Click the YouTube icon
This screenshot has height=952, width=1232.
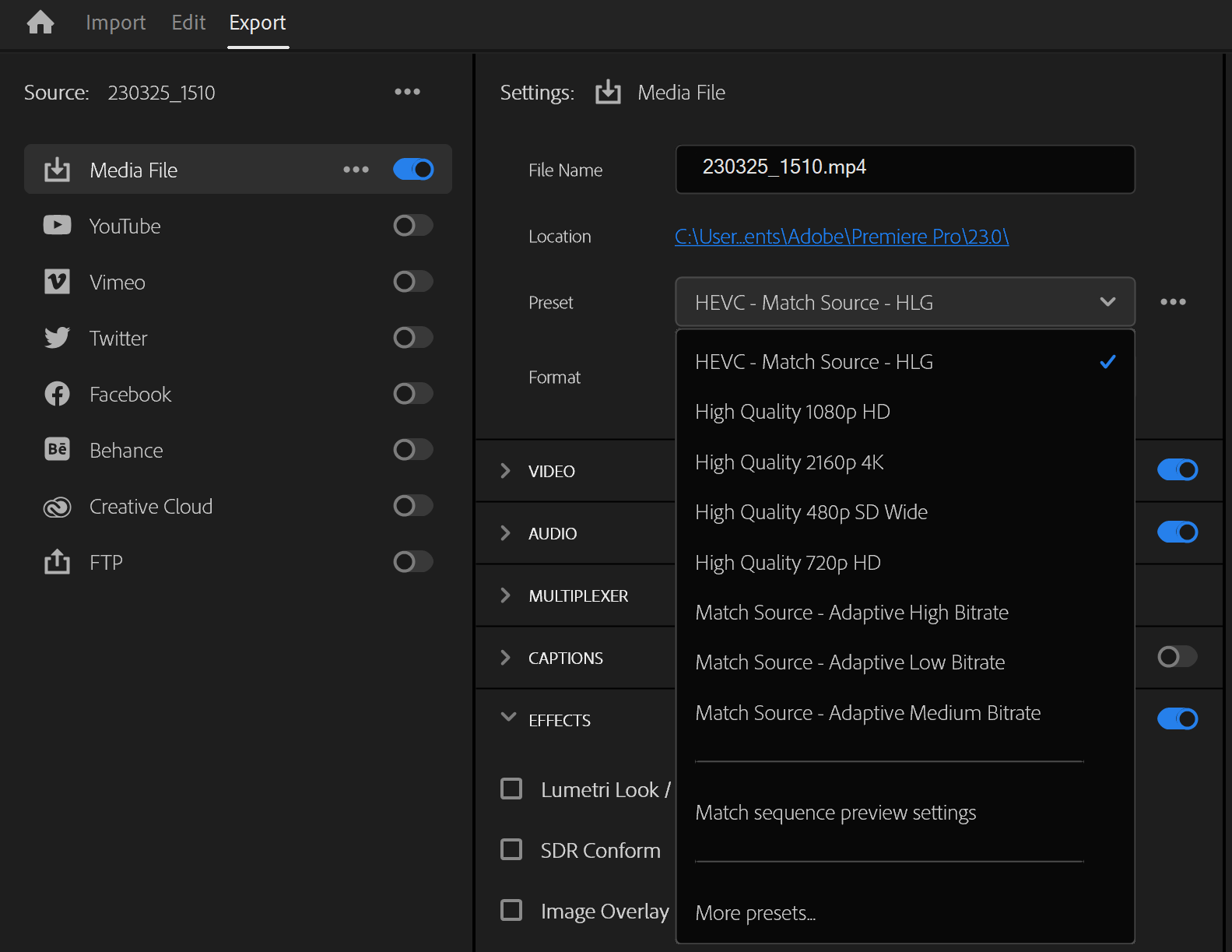(57, 226)
